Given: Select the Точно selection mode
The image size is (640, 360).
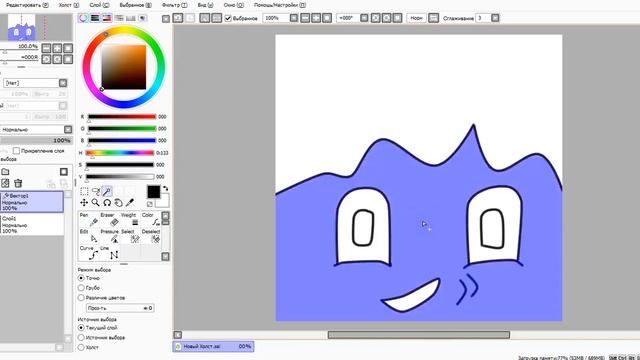Looking at the screenshot, I should 81,278.
